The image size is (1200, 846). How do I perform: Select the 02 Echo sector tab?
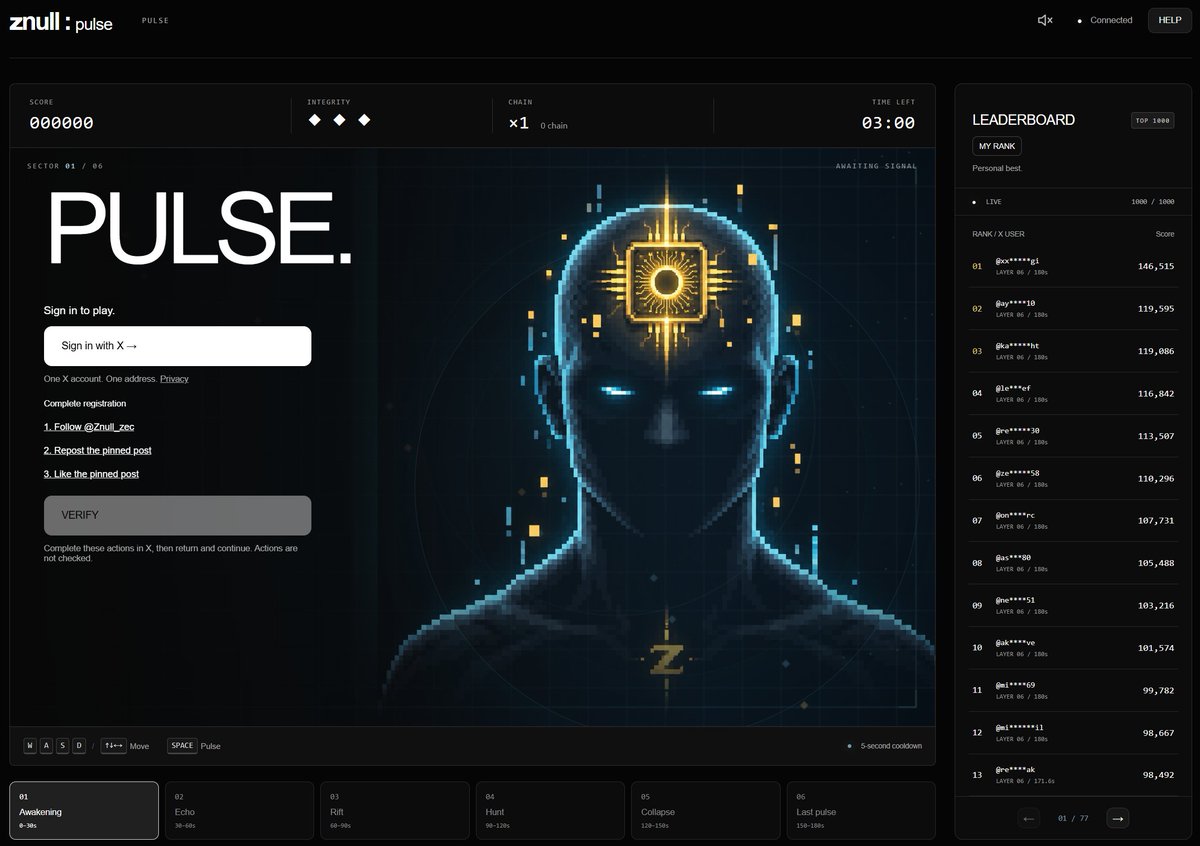pyautogui.click(x=239, y=810)
